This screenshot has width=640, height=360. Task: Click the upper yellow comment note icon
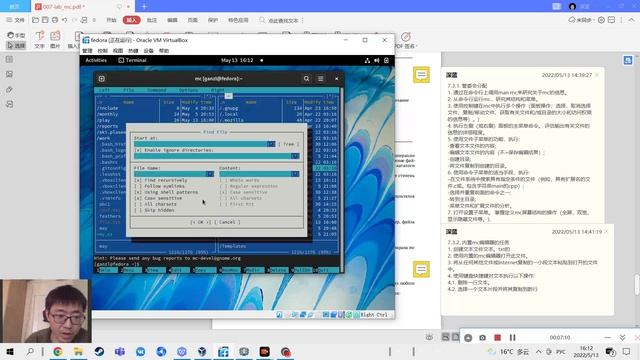[421, 75]
